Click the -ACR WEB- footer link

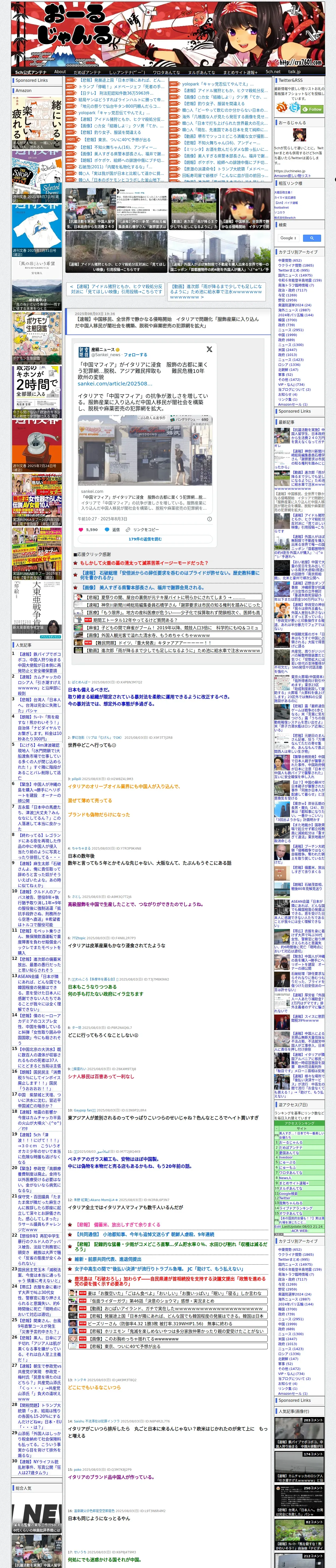pyautogui.click(x=299, y=1231)
